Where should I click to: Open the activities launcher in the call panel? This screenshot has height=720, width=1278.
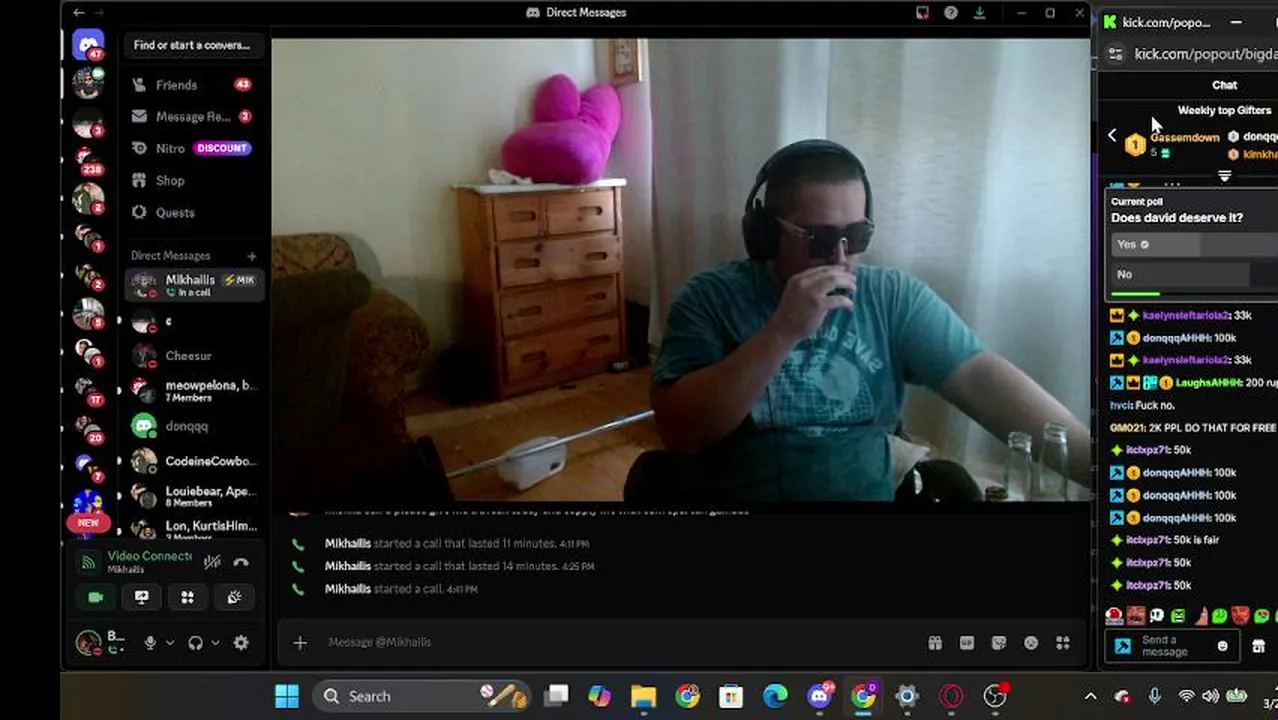(x=188, y=597)
